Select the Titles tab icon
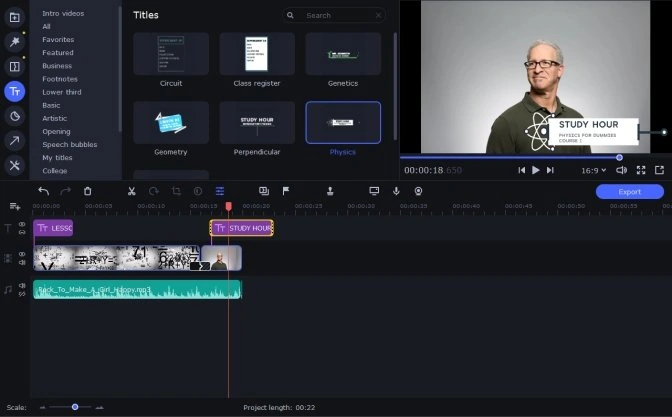The width and height of the screenshot is (672, 417). (x=15, y=91)
